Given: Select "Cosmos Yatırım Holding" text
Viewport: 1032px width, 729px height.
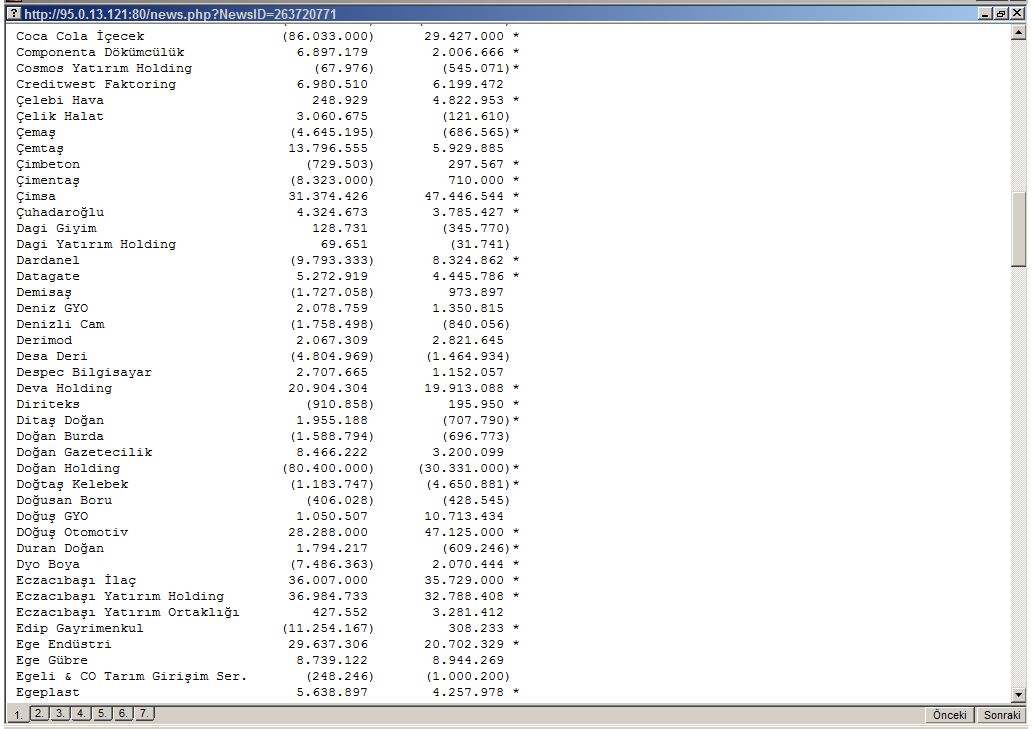Looking at the screenshot, I should click(x=104, y=68).
